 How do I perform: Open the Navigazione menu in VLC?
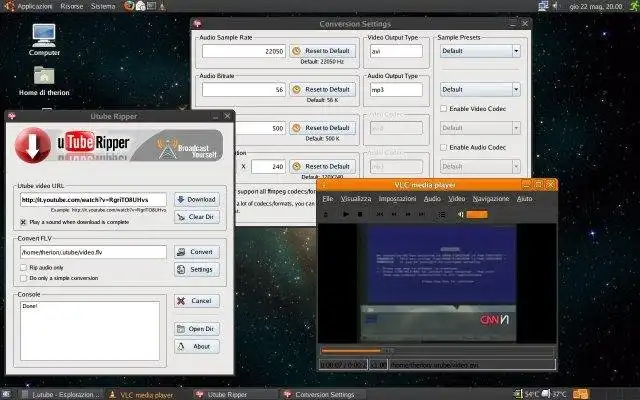491,198
